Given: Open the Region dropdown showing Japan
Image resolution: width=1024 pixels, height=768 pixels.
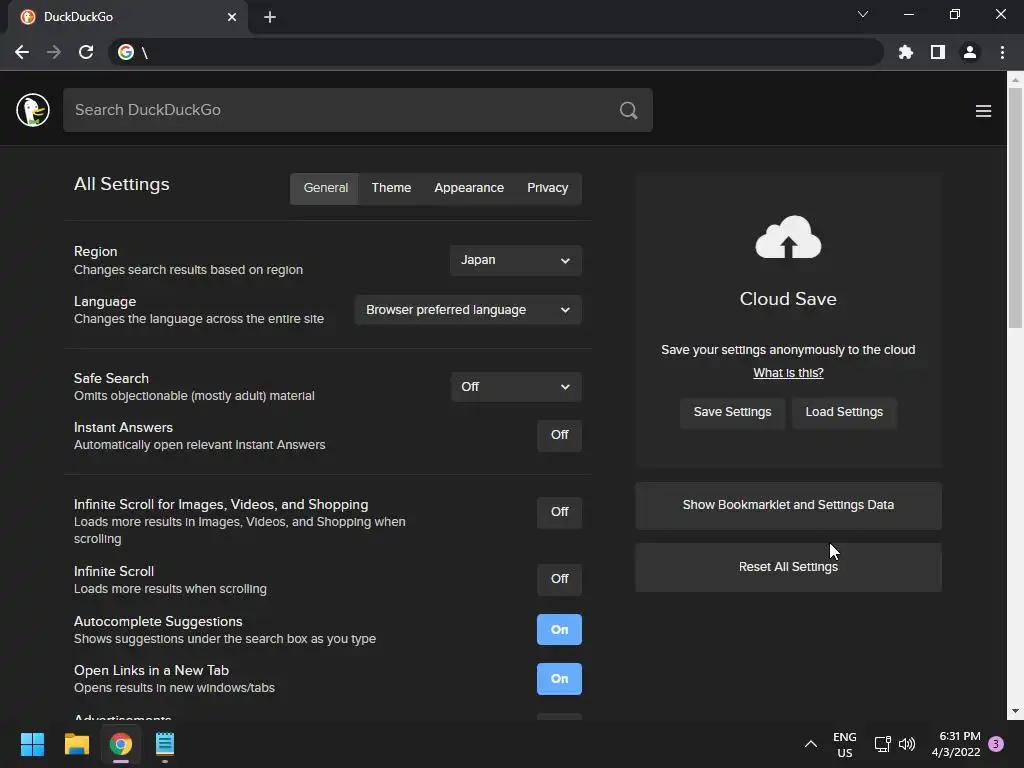Looking at the screenshot, I should 515,260.
